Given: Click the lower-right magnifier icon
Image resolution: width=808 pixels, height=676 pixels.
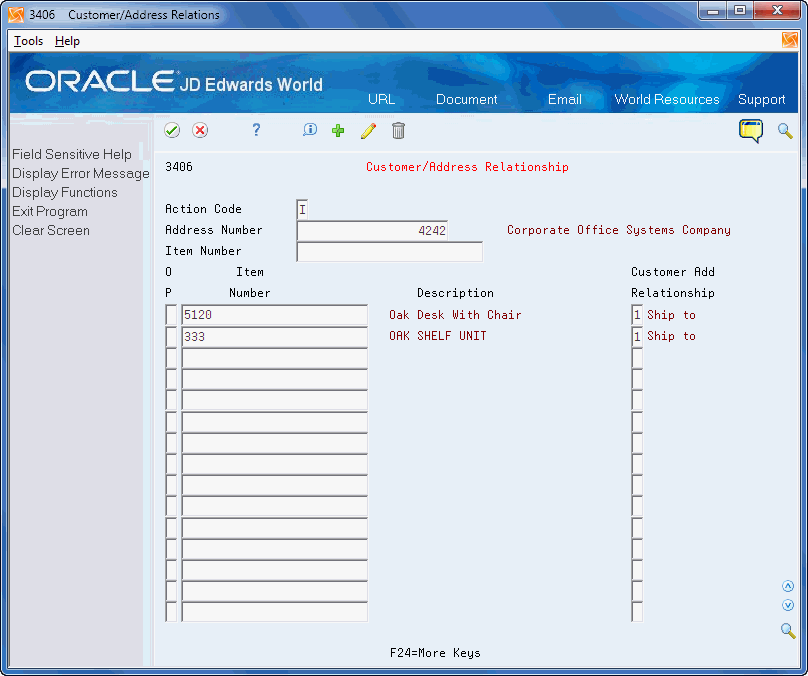Looking at the screenshot, I should point(788,630).
